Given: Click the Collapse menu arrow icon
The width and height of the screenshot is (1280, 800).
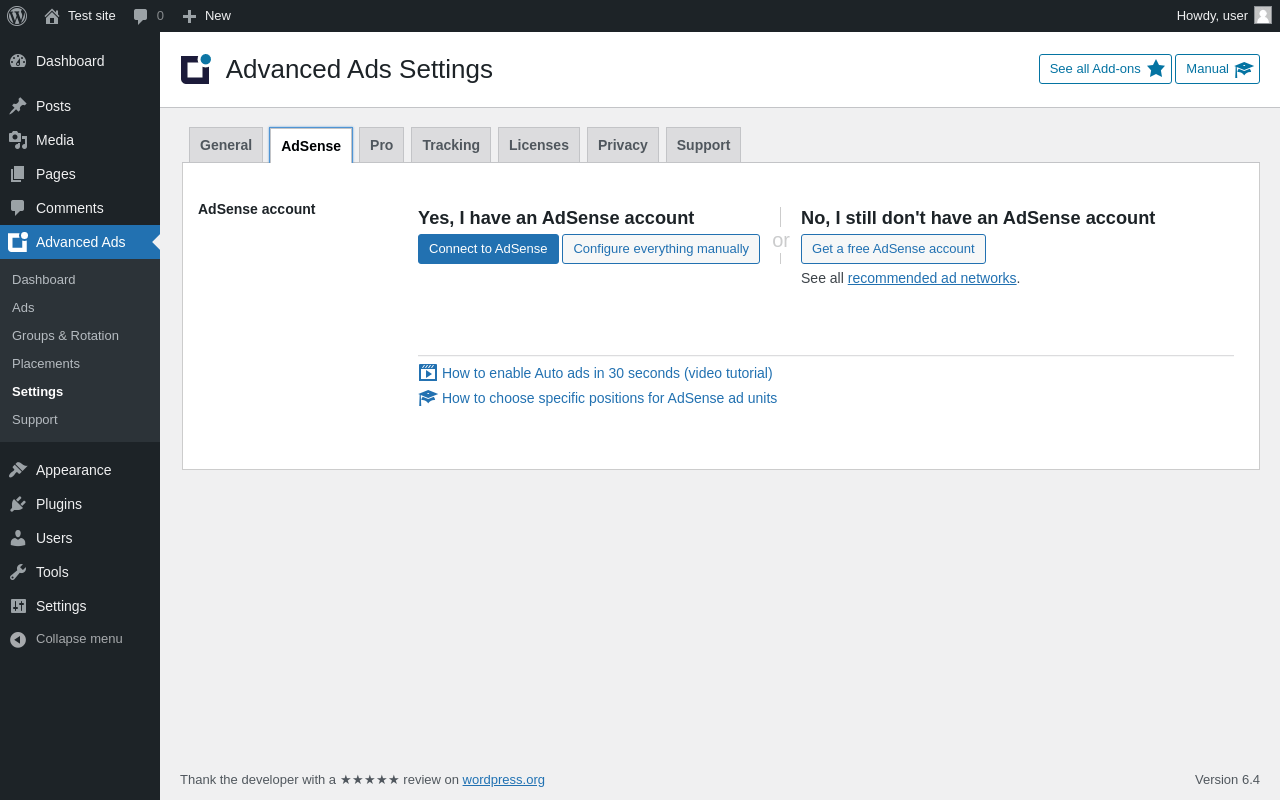Looking at the screenshot, I should 18,639.
